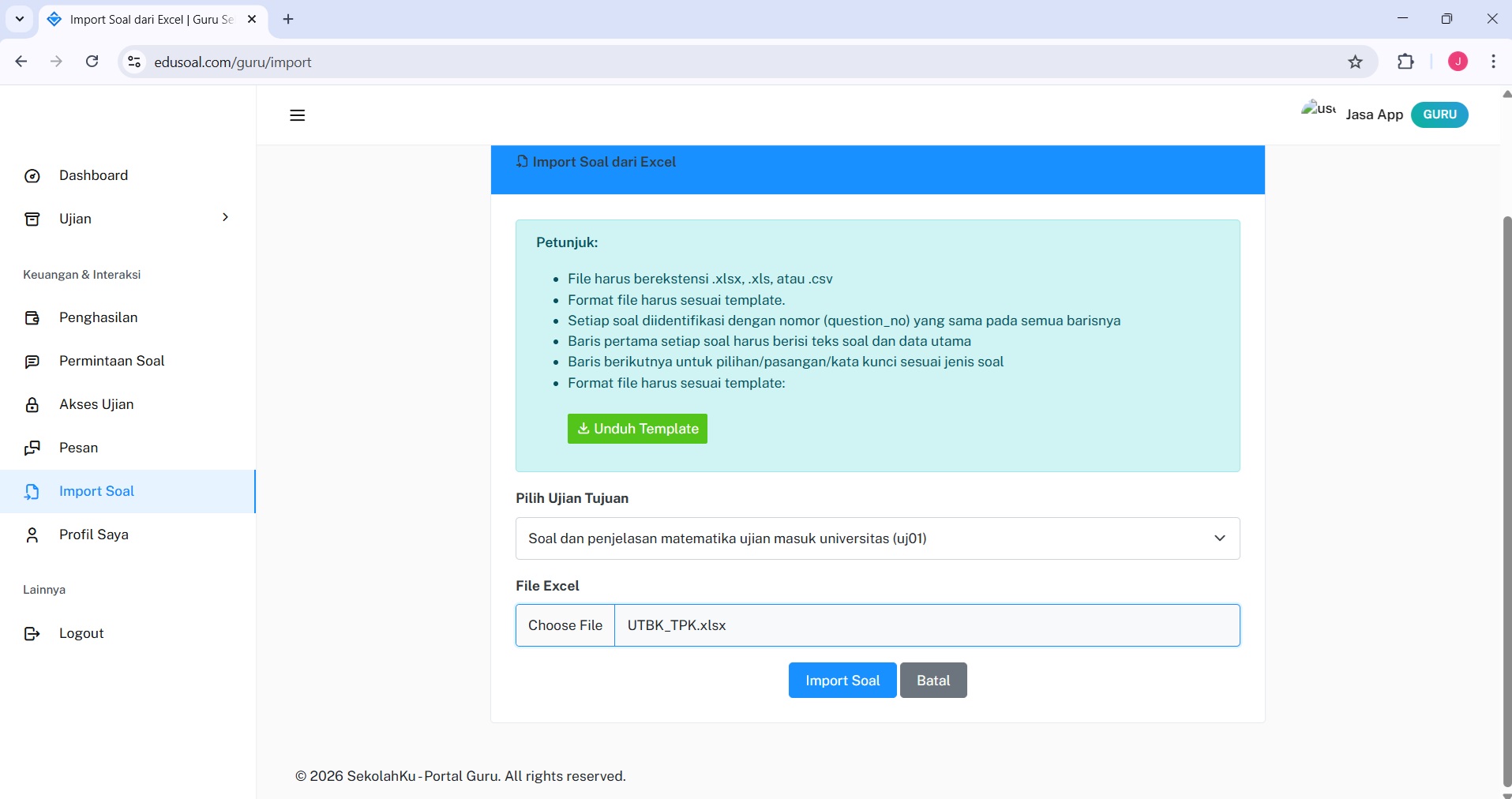Click the Profil Saya person icon
1512x799 pixels.
[32, 535]
